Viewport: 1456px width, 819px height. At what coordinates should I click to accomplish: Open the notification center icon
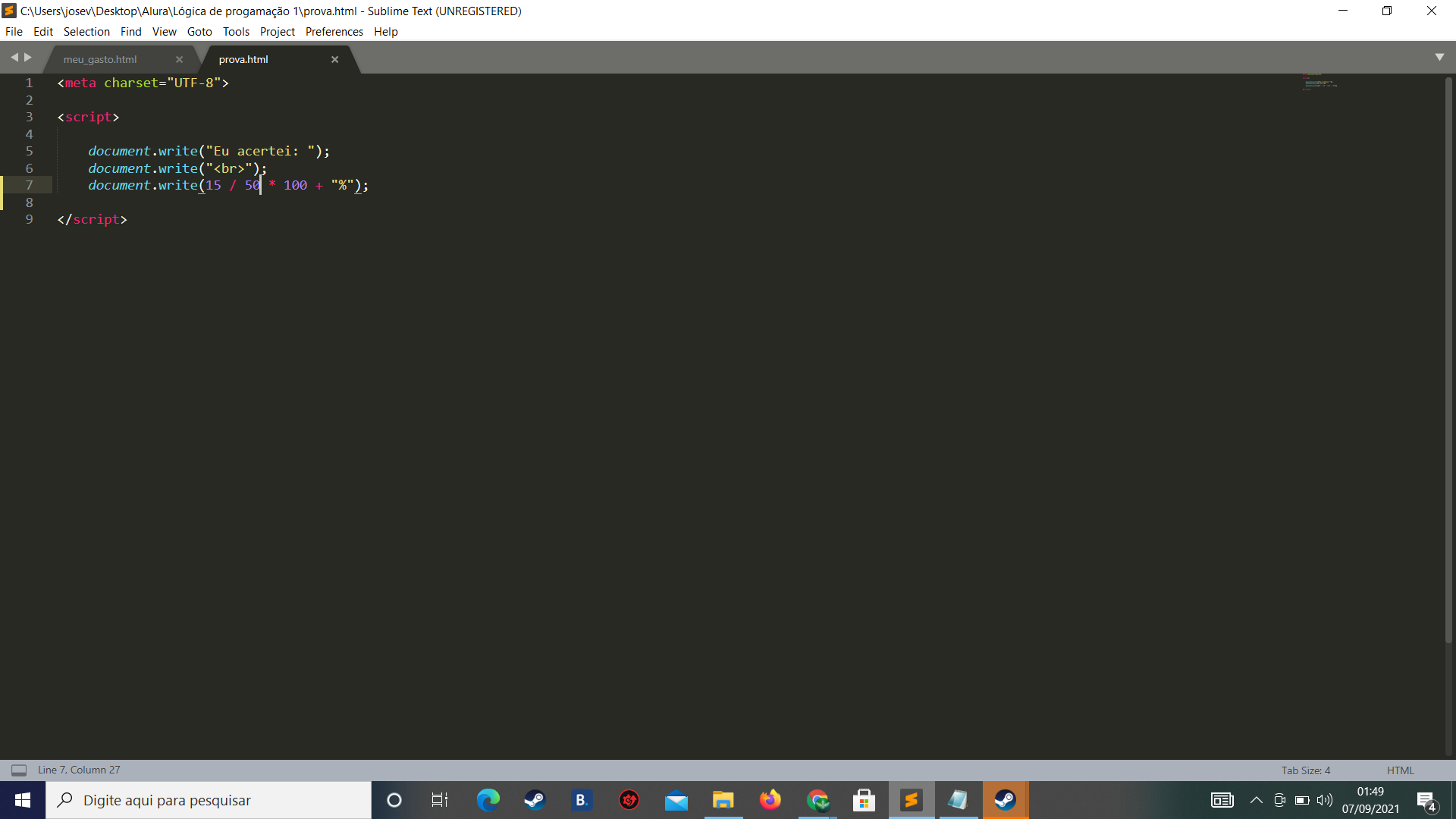pyautogui.click(x=1427, y=801)
